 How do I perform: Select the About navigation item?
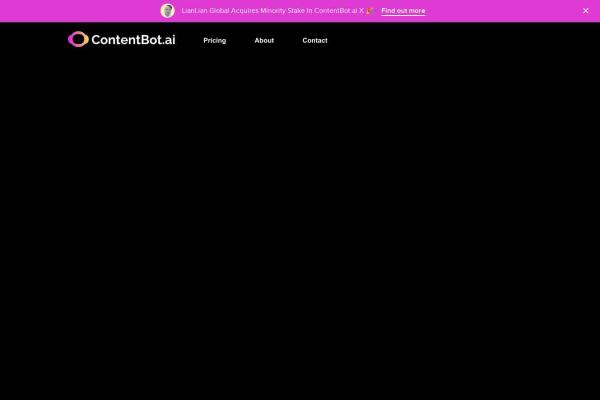(x=264, y=40)
